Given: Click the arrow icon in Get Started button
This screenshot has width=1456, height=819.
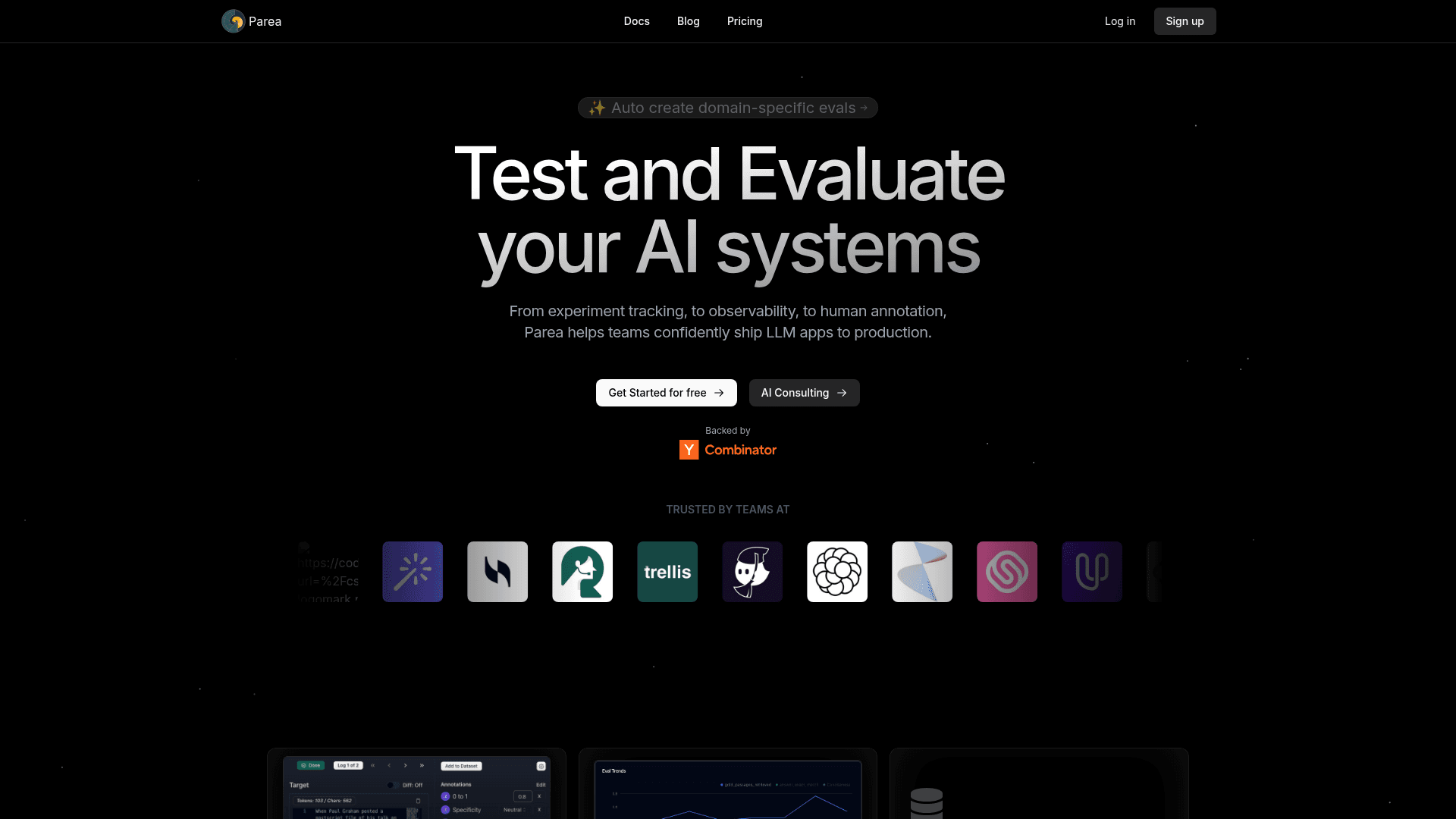Looking at the screenshot, I should [719, 393].
